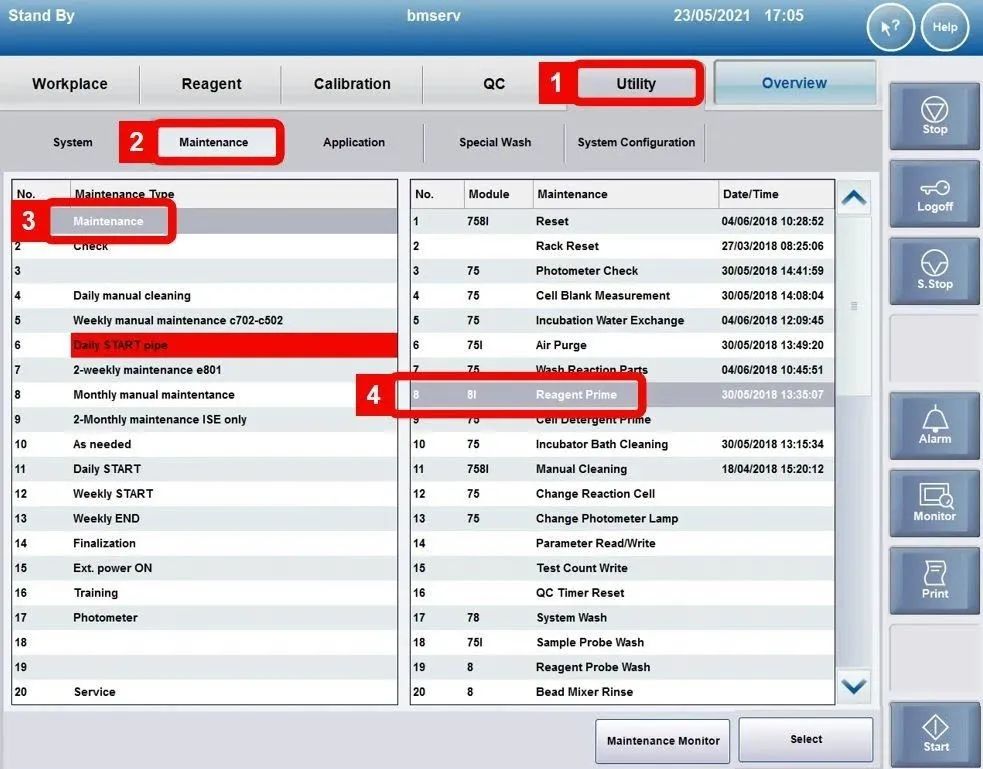983x769 pixels.
Task: Click the Maintenance Monitor button
Action: click(663, 741)
